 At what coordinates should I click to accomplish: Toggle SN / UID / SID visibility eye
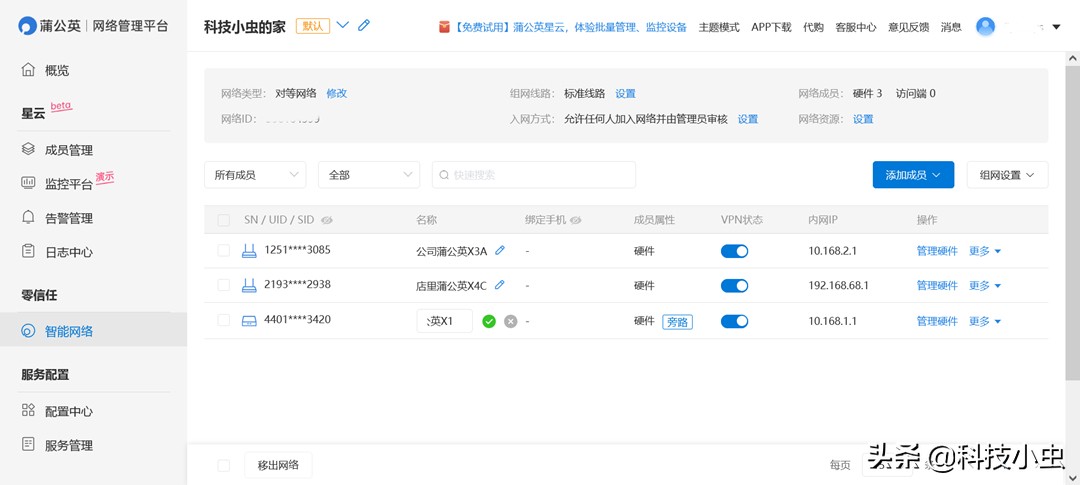tap(326, 220)
